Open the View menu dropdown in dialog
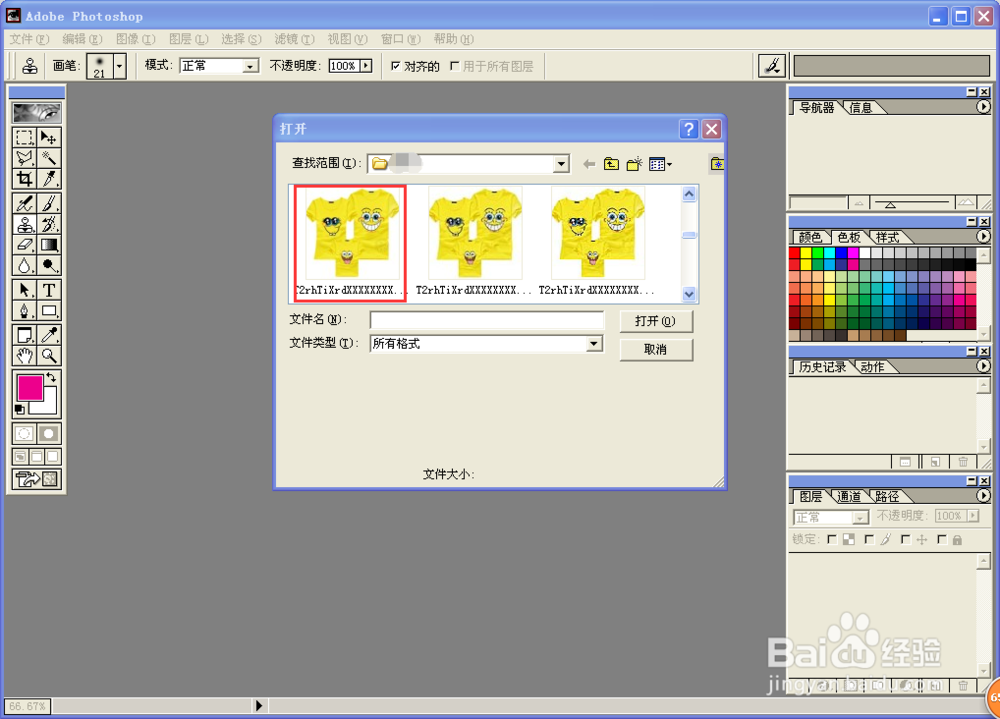1000x719 pixels. 661,164
